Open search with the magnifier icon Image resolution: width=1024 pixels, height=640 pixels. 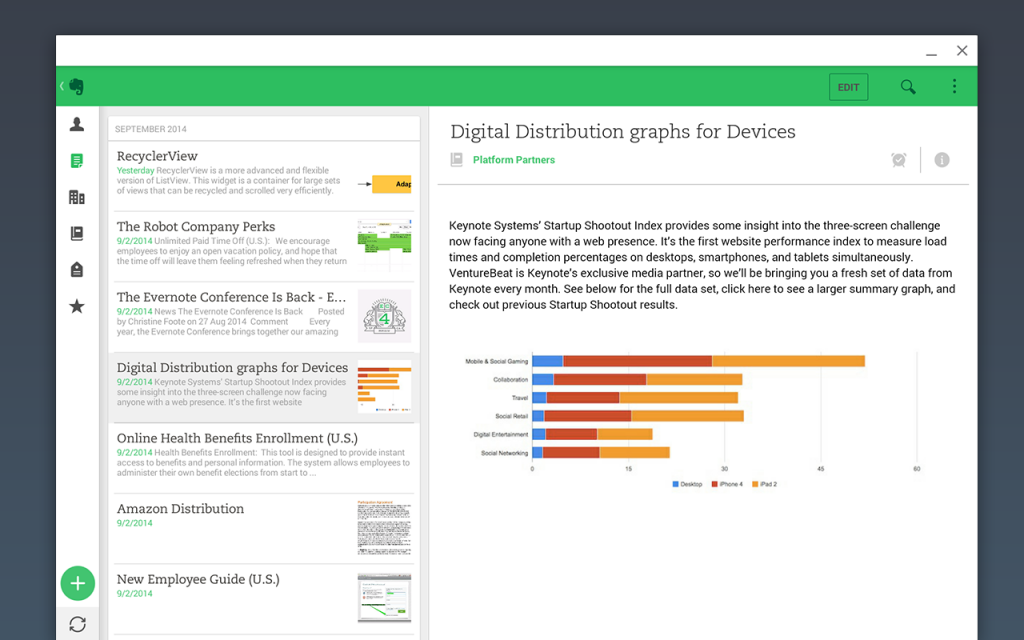coord(908,87)
